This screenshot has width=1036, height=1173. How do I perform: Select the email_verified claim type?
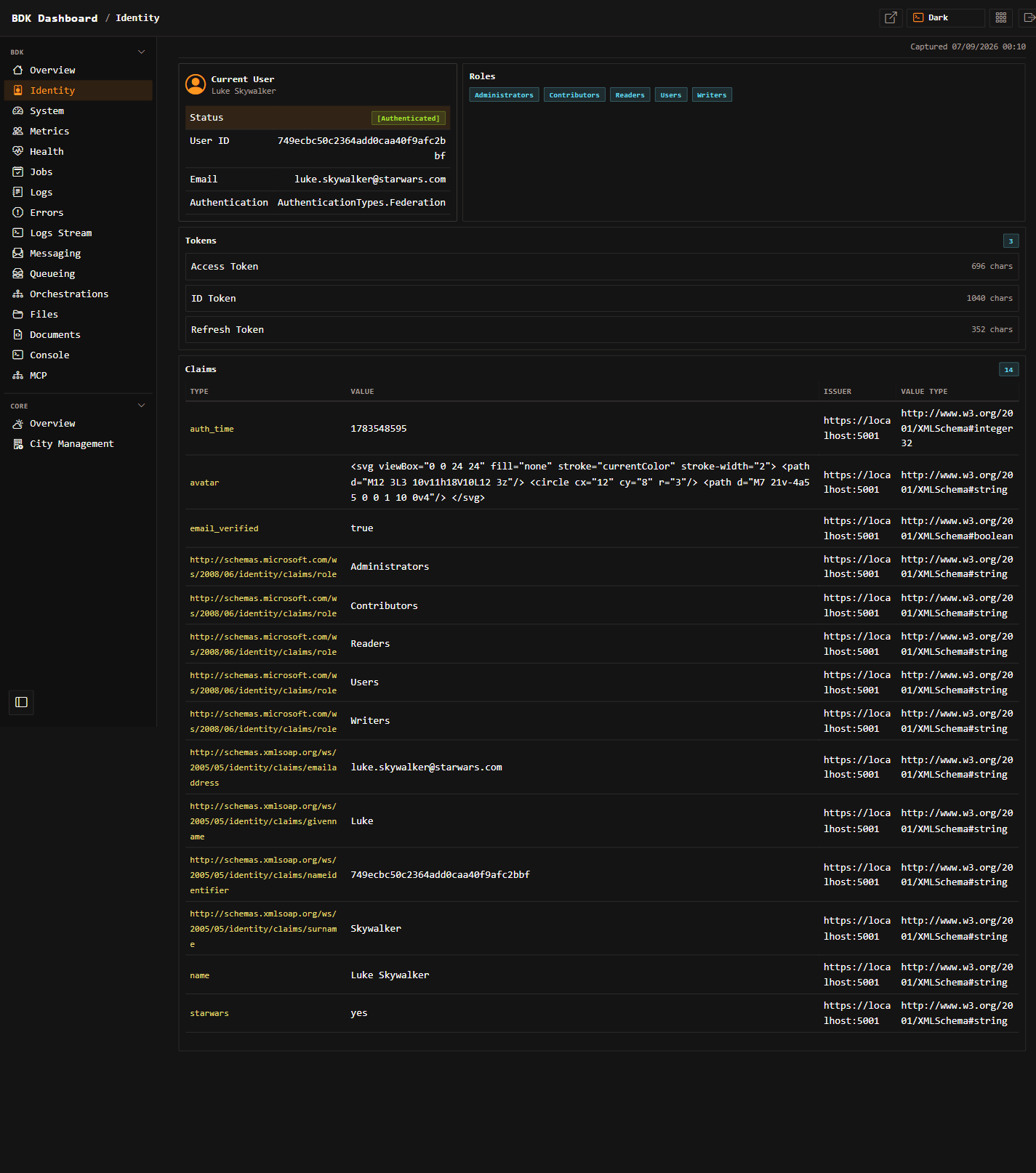point(224,528)
